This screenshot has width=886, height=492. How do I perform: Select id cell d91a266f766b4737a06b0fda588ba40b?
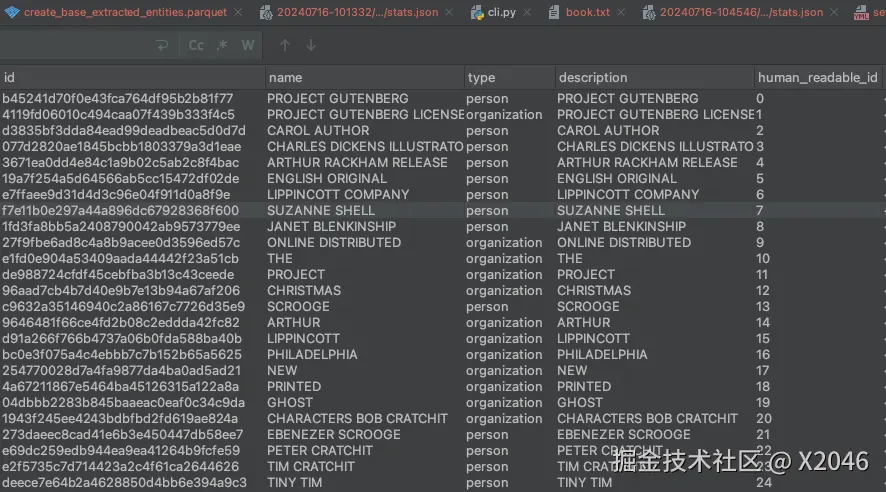(121, 338)
